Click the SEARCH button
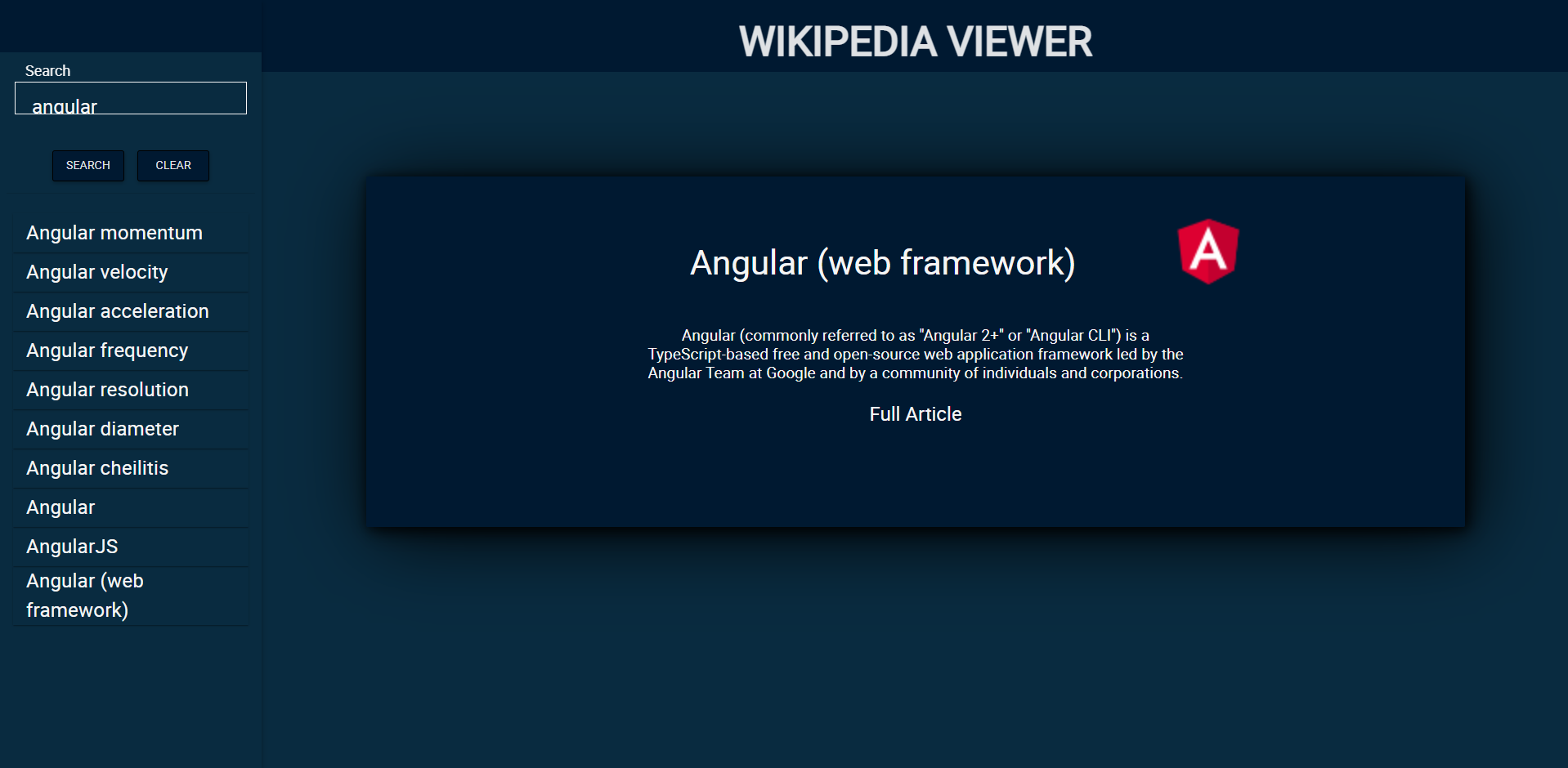 88,165
